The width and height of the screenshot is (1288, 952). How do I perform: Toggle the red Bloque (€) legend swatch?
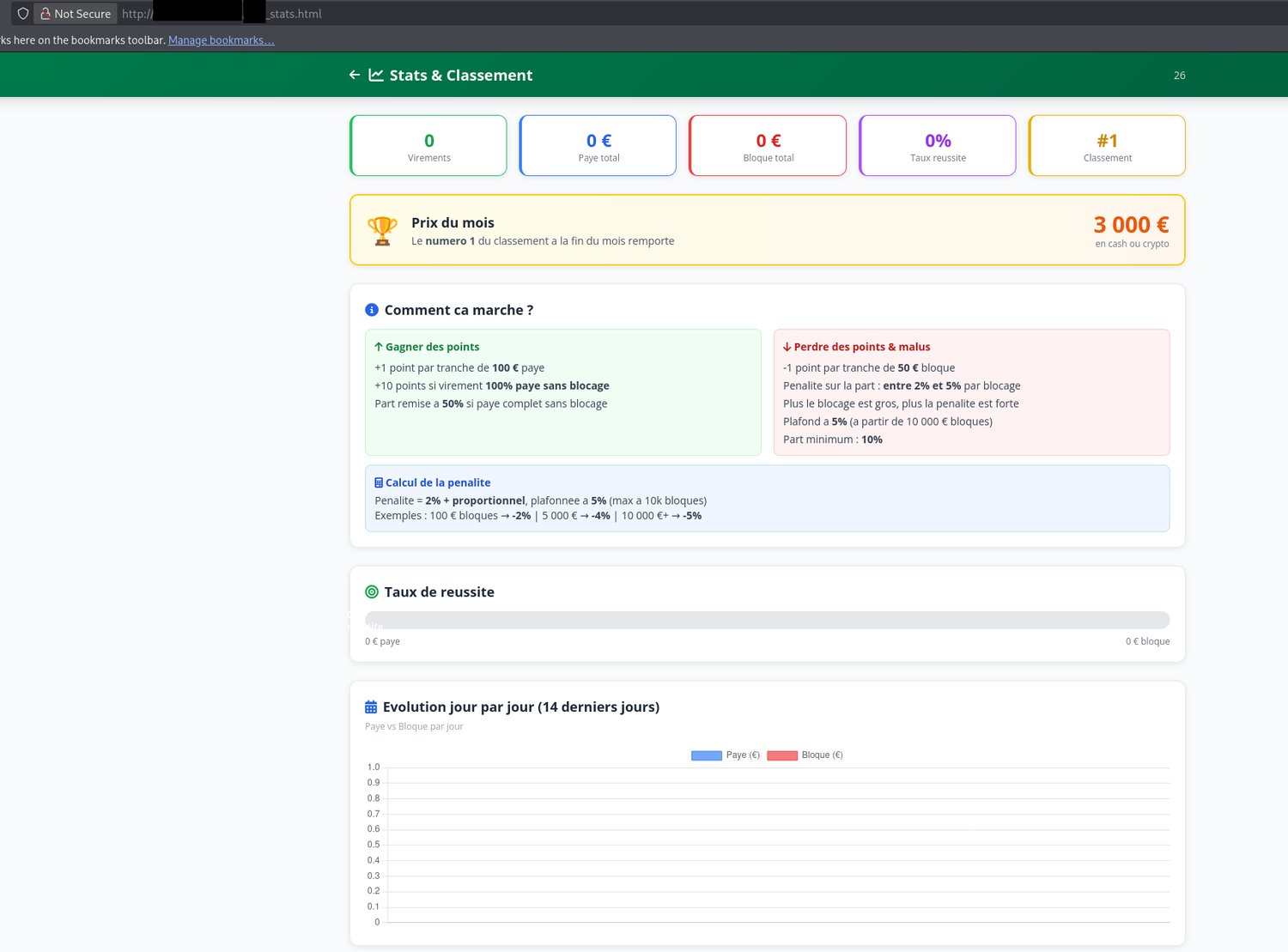click(782, 755)
